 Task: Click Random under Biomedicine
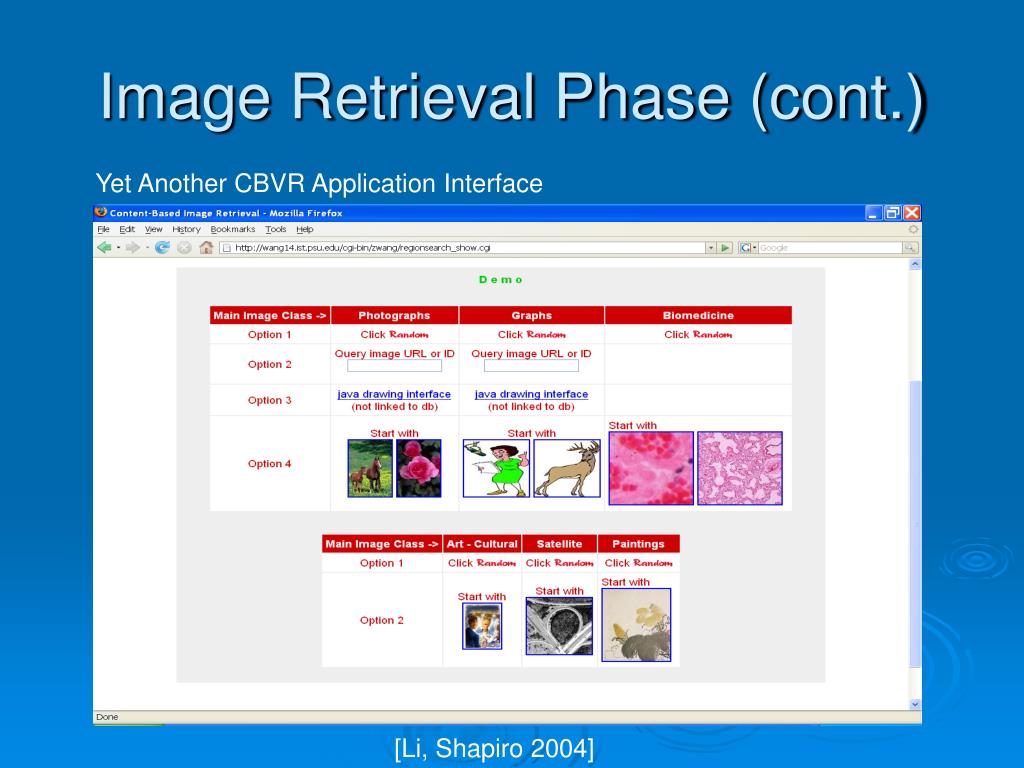click(712, 334)
